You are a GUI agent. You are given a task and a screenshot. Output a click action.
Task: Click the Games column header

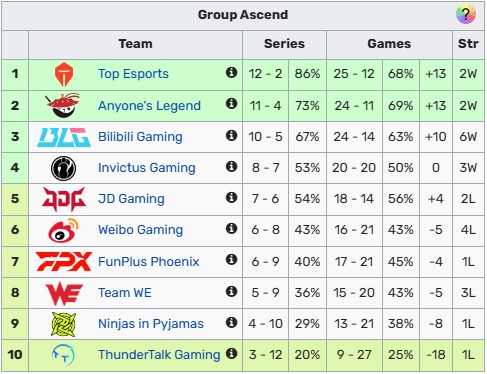pos(389,44)
